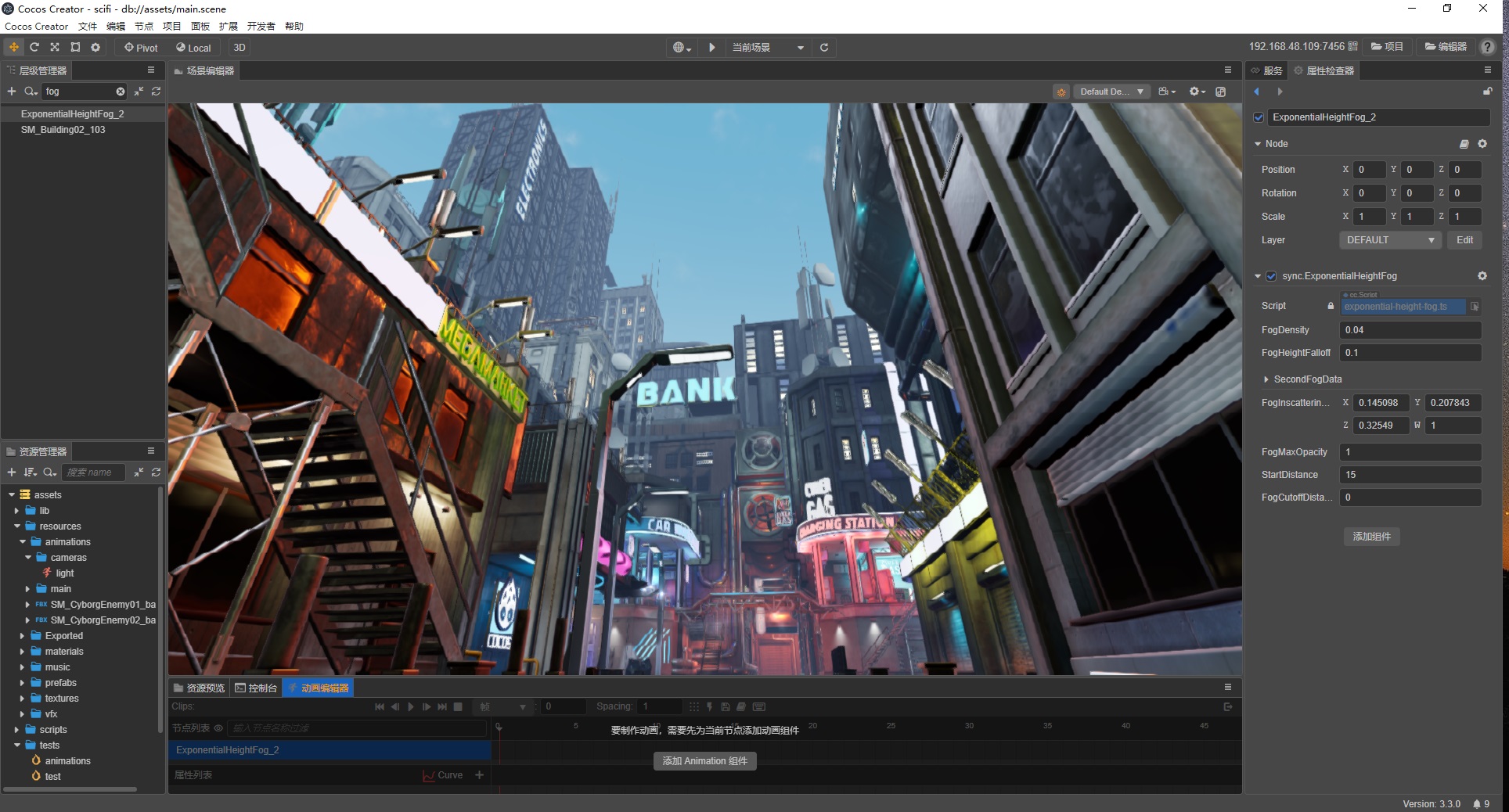This screenshot has width=1509, height=812.
Task: Select the Move transform tool
Action: pos(14,47)
